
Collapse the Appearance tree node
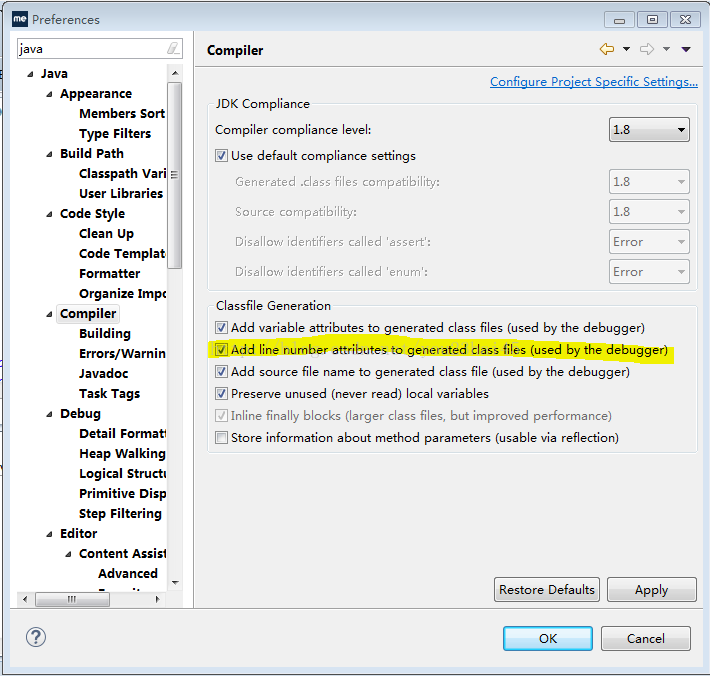pyautogui.click(x=49, y=95)
